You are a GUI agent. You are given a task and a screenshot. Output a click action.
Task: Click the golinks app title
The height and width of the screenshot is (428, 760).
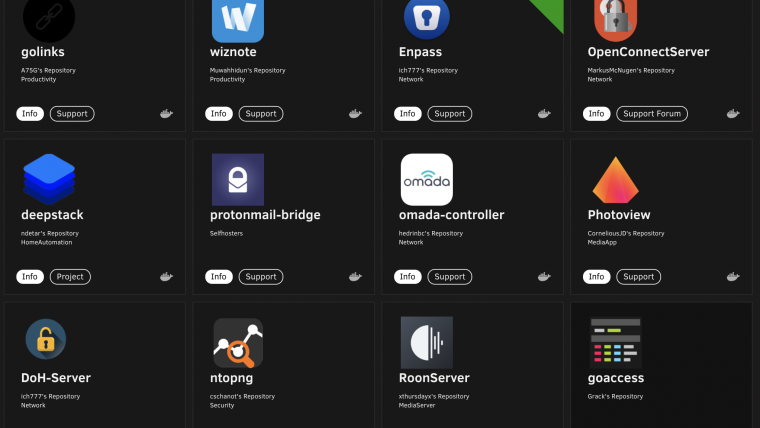[x=43, y=52]
